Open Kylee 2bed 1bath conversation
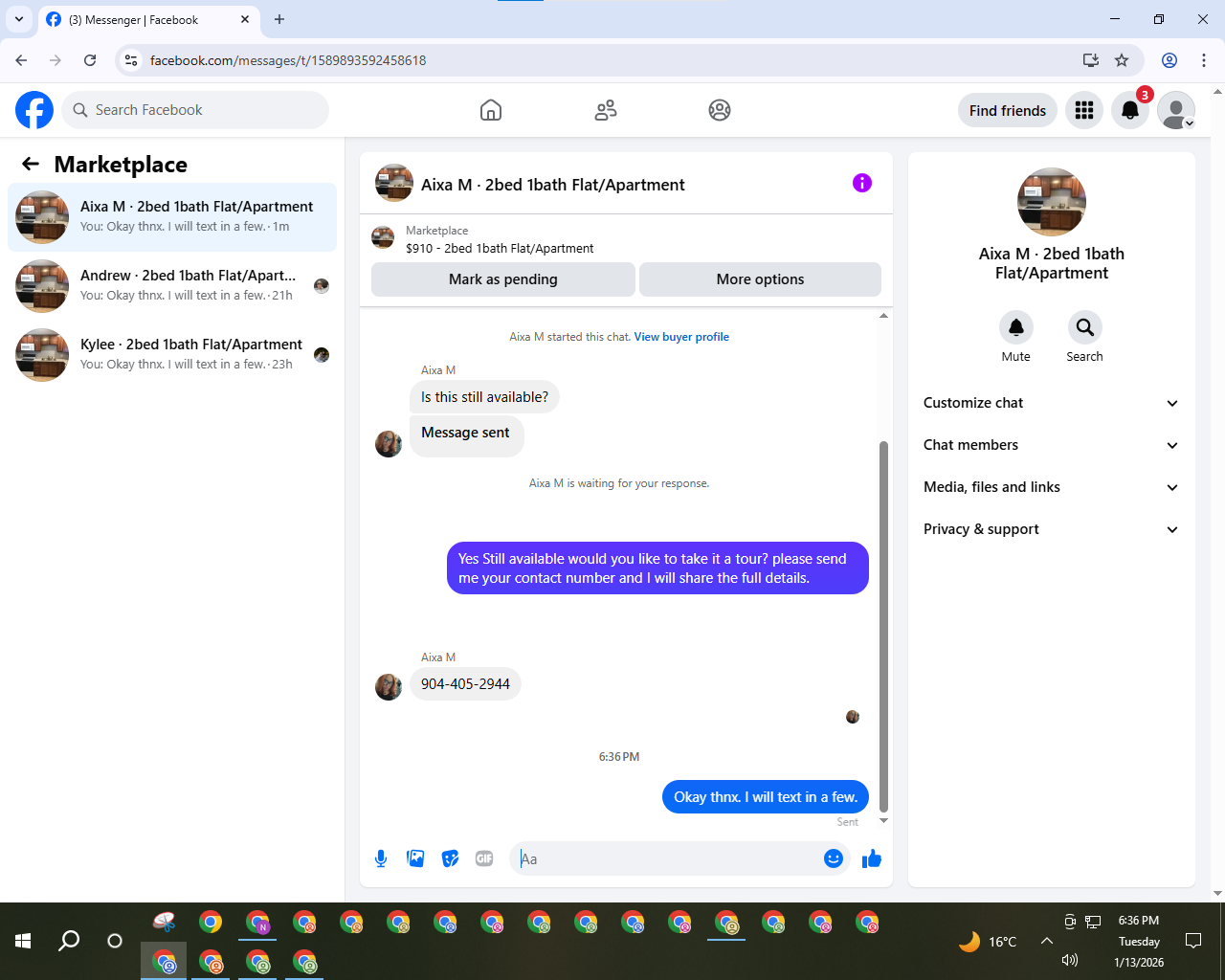The width and height of the screenshot is (1225, 980). coord(172,355)
